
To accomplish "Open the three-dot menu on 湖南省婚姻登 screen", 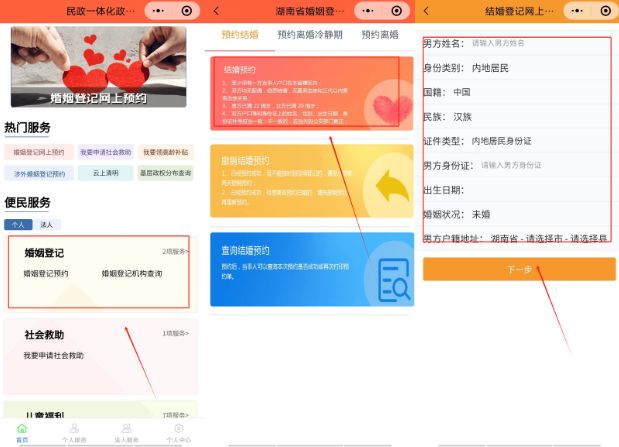I will click(x=368, y=11).
